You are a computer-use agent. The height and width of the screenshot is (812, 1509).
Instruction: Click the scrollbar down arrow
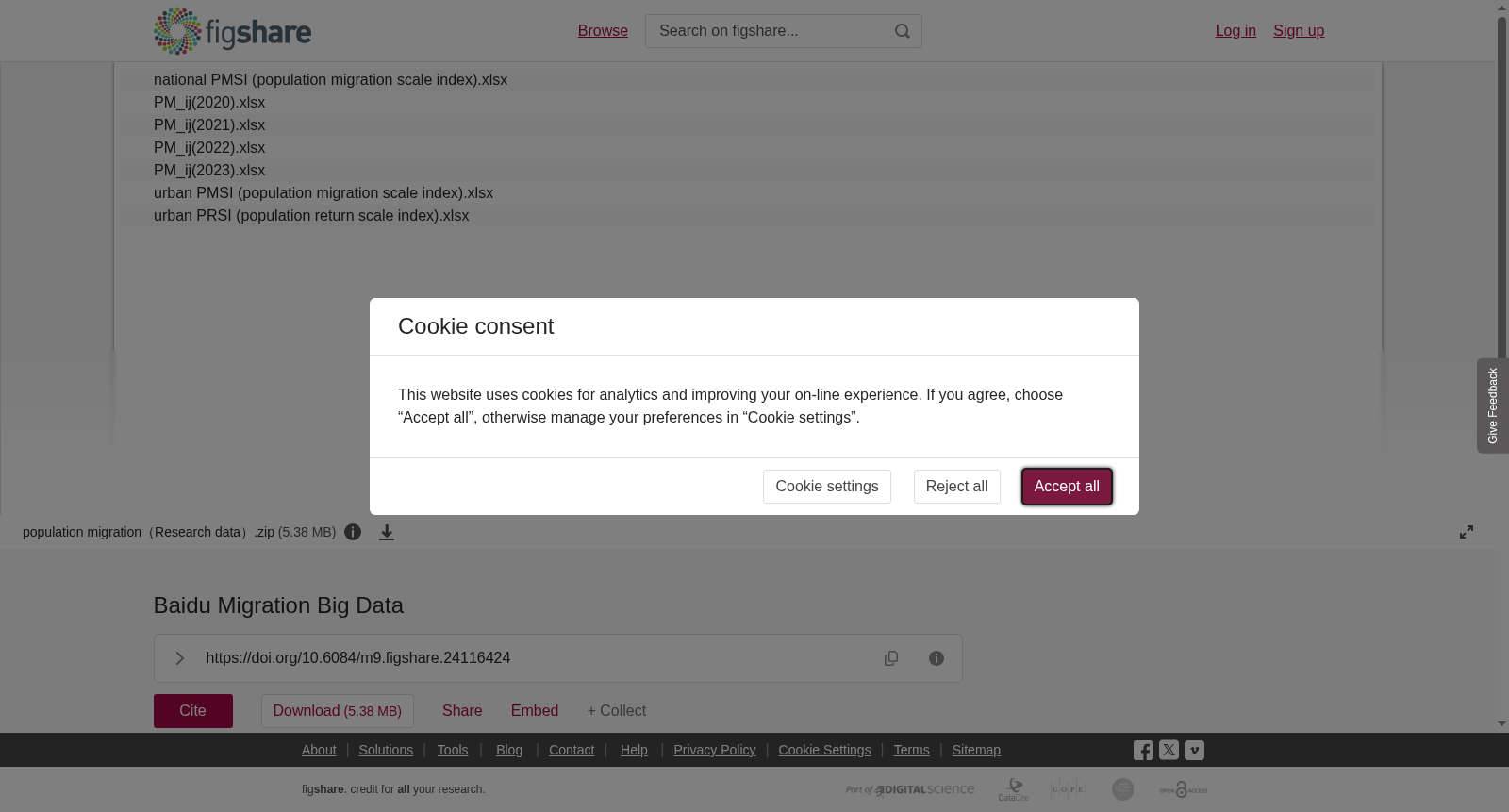point(1501,724)
